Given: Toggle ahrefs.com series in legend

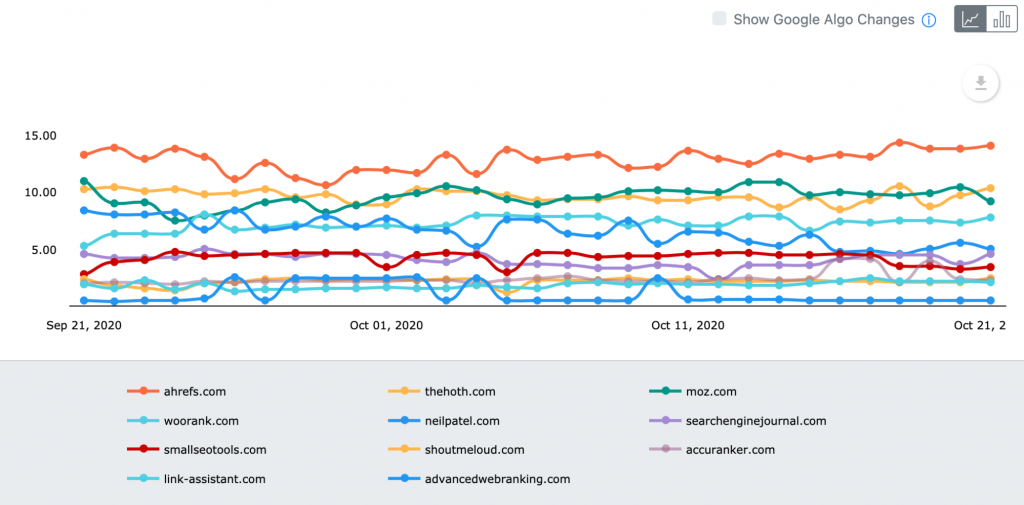Looking at the screenshot, I should tap(176, 392).
